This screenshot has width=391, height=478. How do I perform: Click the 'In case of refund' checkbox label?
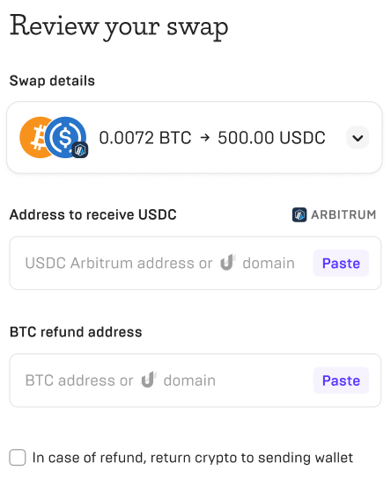[192, 458]
